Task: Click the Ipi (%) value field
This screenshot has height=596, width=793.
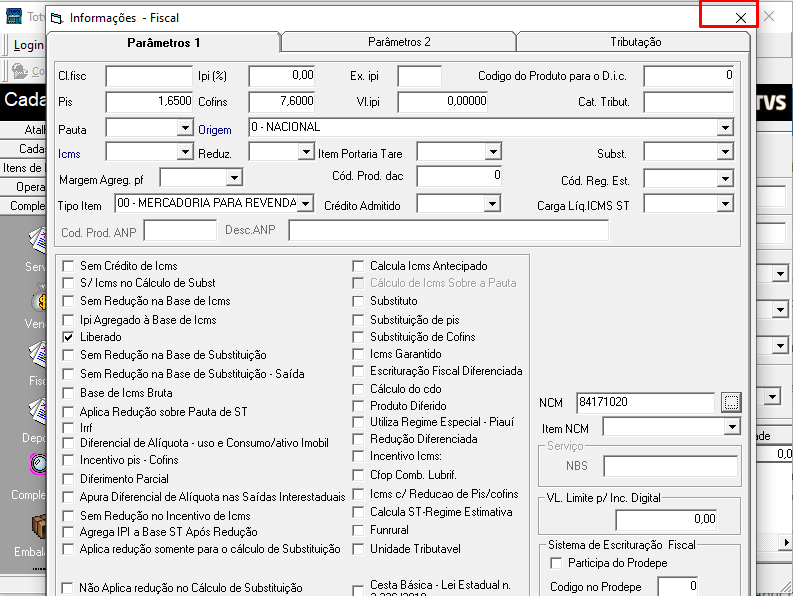Action: coord(282,76)
